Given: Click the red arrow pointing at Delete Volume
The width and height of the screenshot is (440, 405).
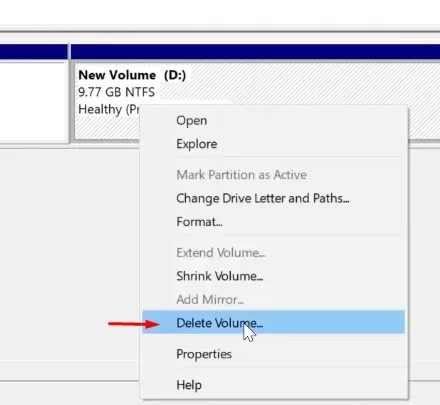Looking at the screenshot, I should coord(134,324).
